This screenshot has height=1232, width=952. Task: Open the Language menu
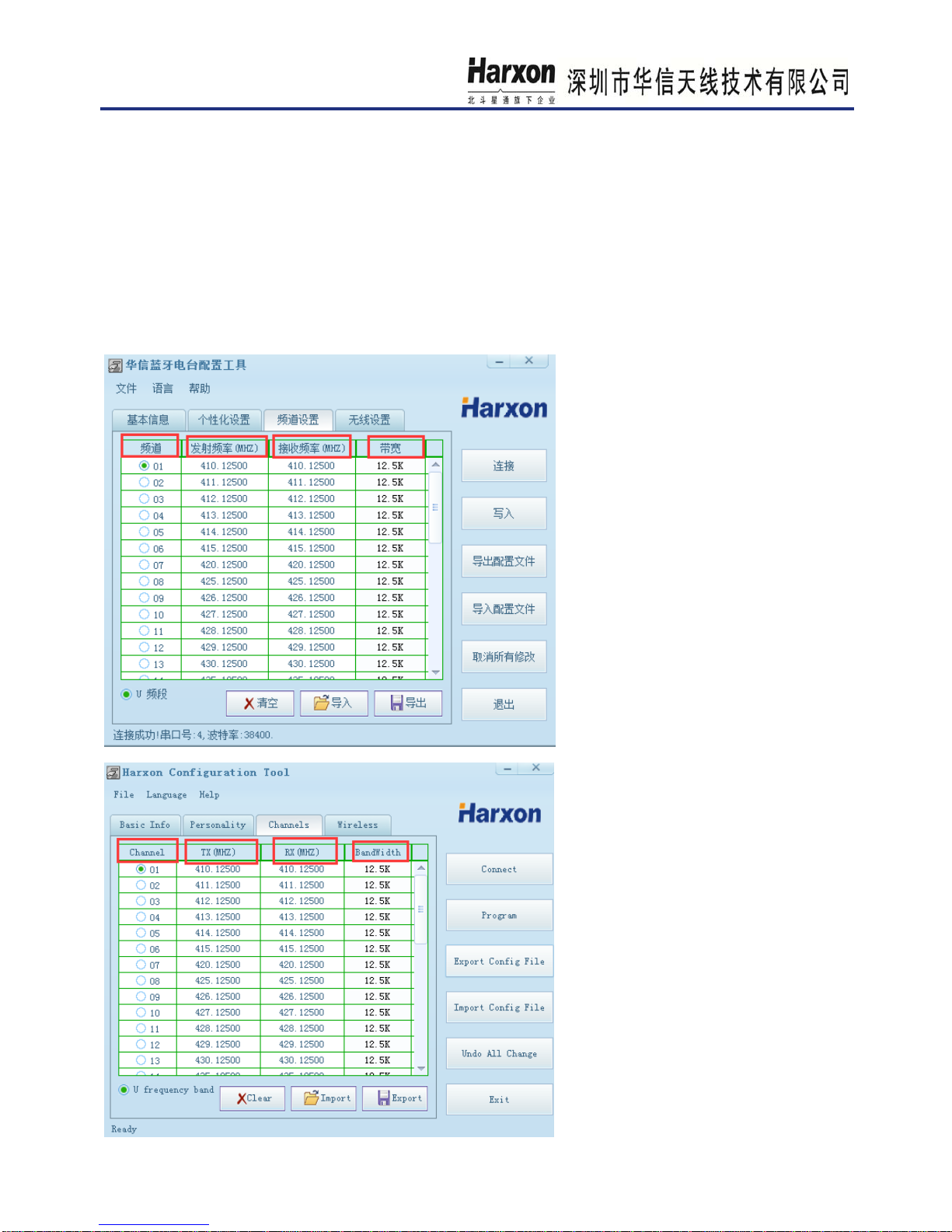click(166, 794)
